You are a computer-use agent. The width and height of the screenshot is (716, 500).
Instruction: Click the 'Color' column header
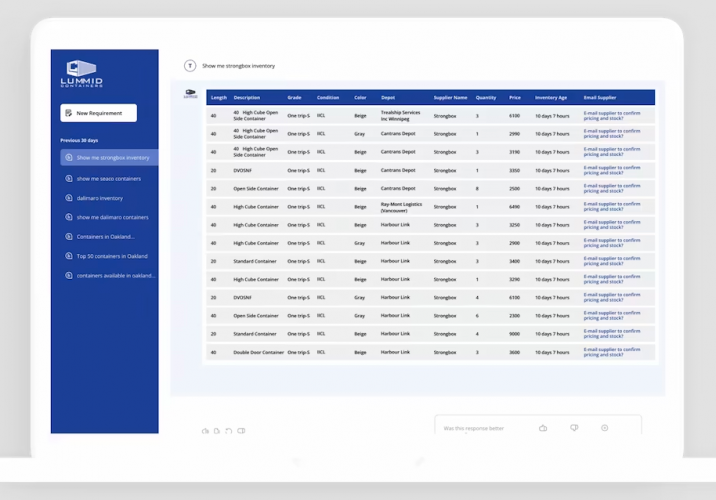360,98
